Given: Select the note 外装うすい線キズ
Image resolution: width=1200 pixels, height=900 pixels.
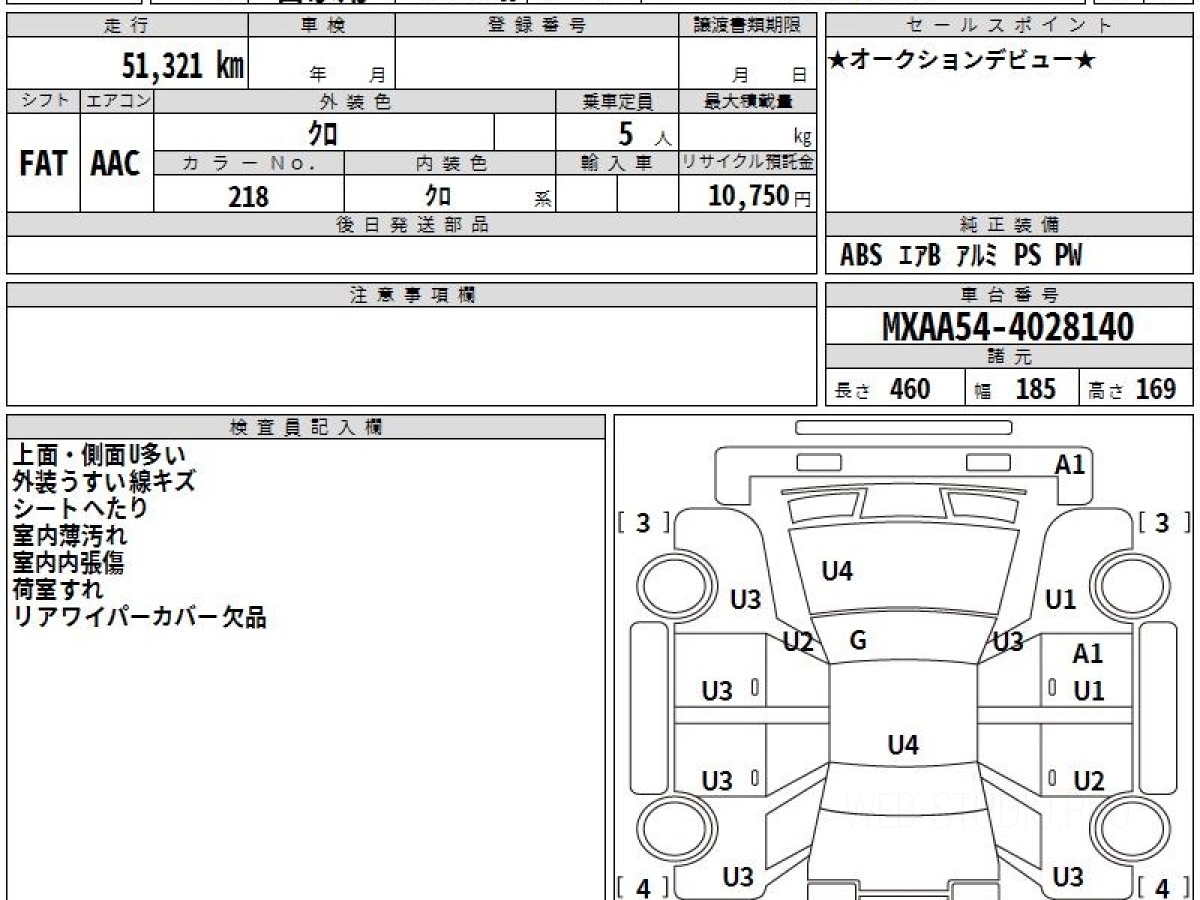Looking at the screenshot, I should [104, 481].
